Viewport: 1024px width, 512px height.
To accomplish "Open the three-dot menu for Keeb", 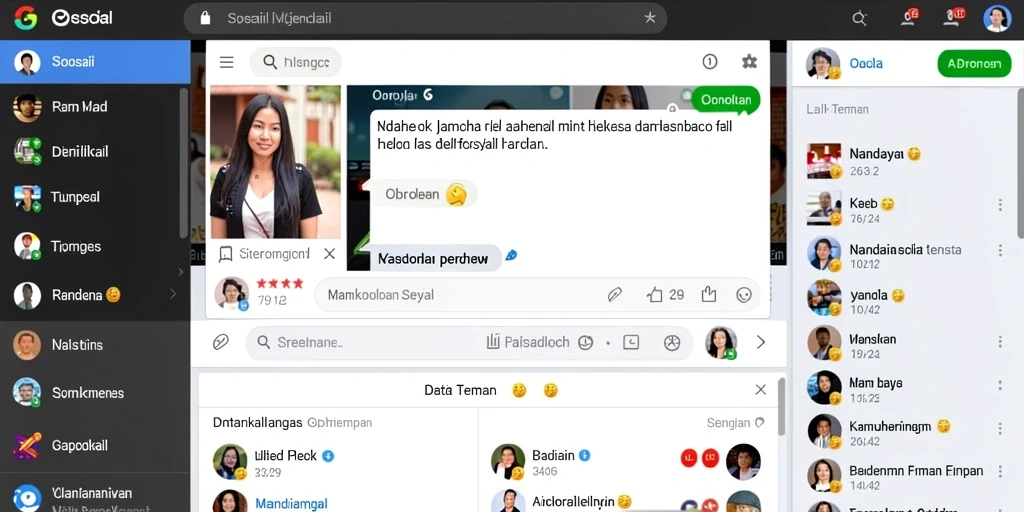I will (1000, 205).
